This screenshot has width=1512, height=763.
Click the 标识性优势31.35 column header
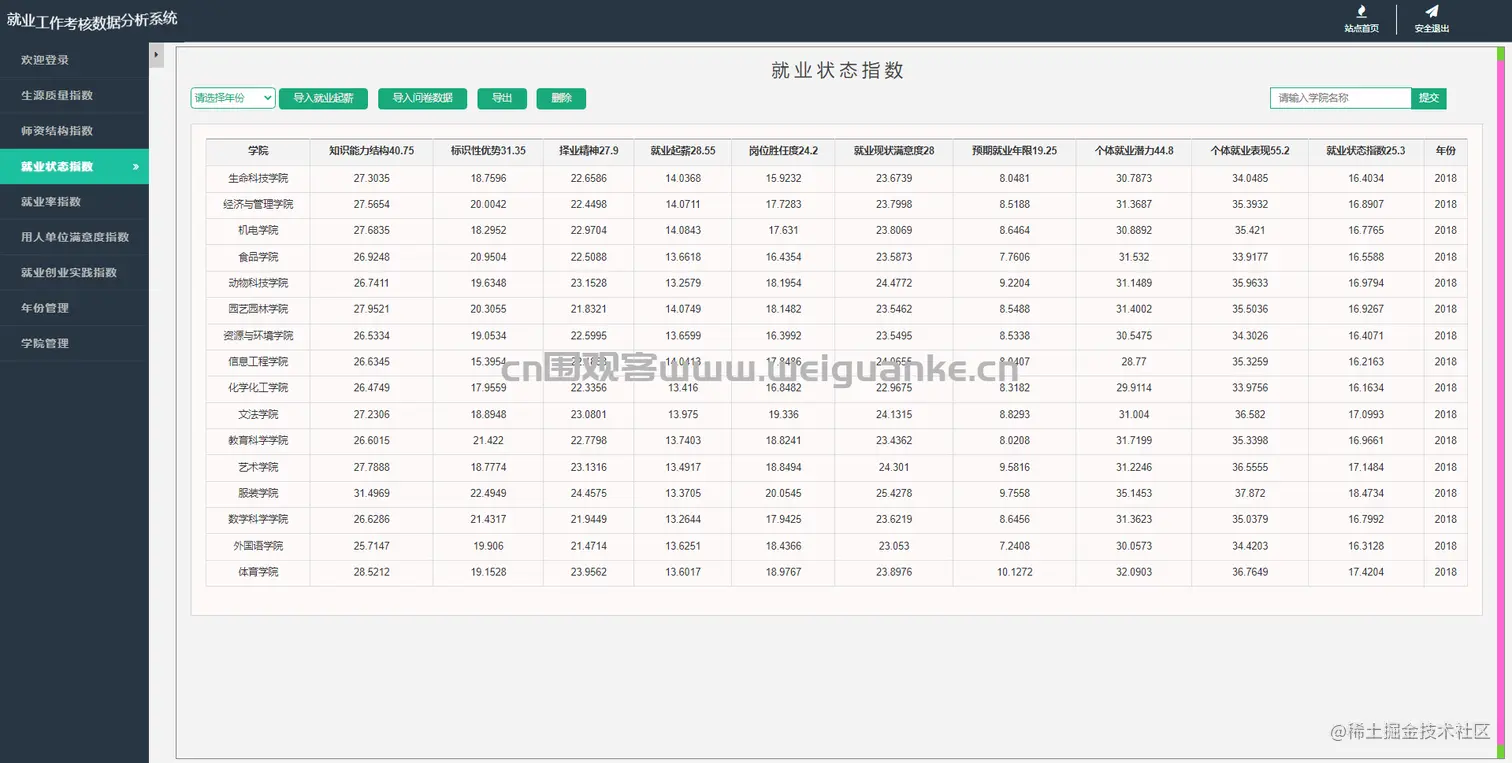coord(488,151)
